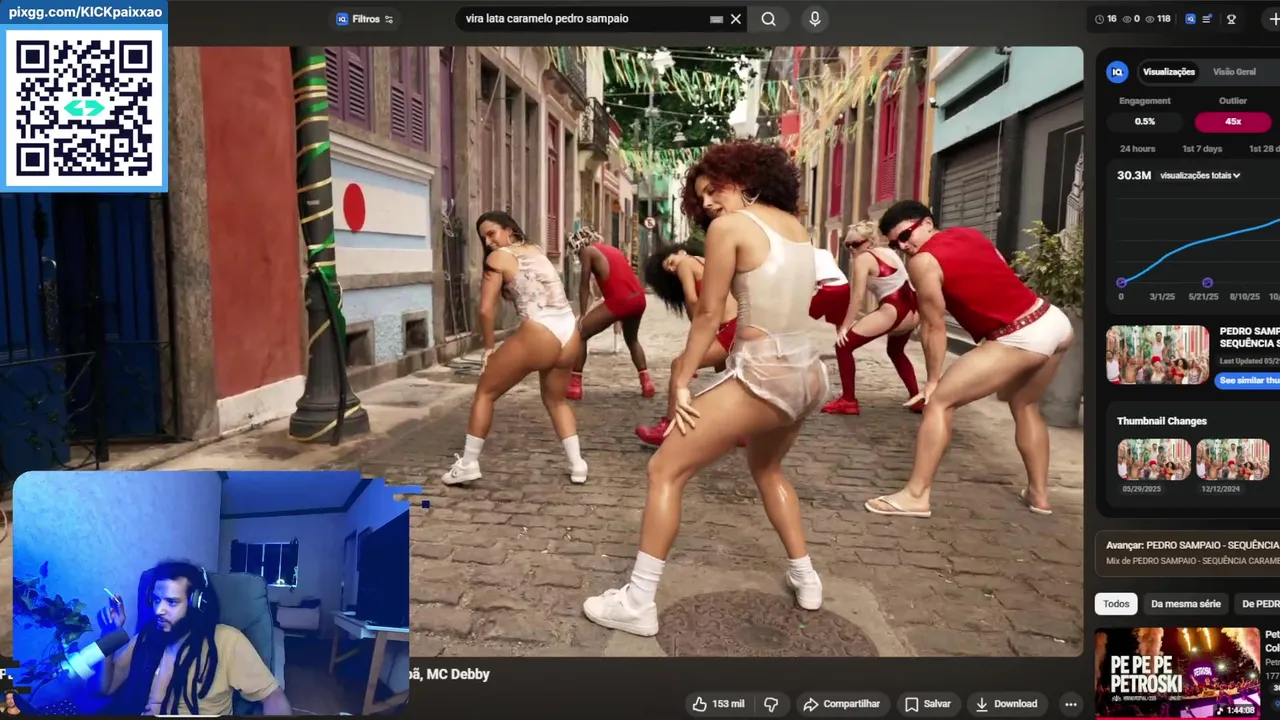
Task: Open the on-screen keyboard icon in search box
Action: 716,19
